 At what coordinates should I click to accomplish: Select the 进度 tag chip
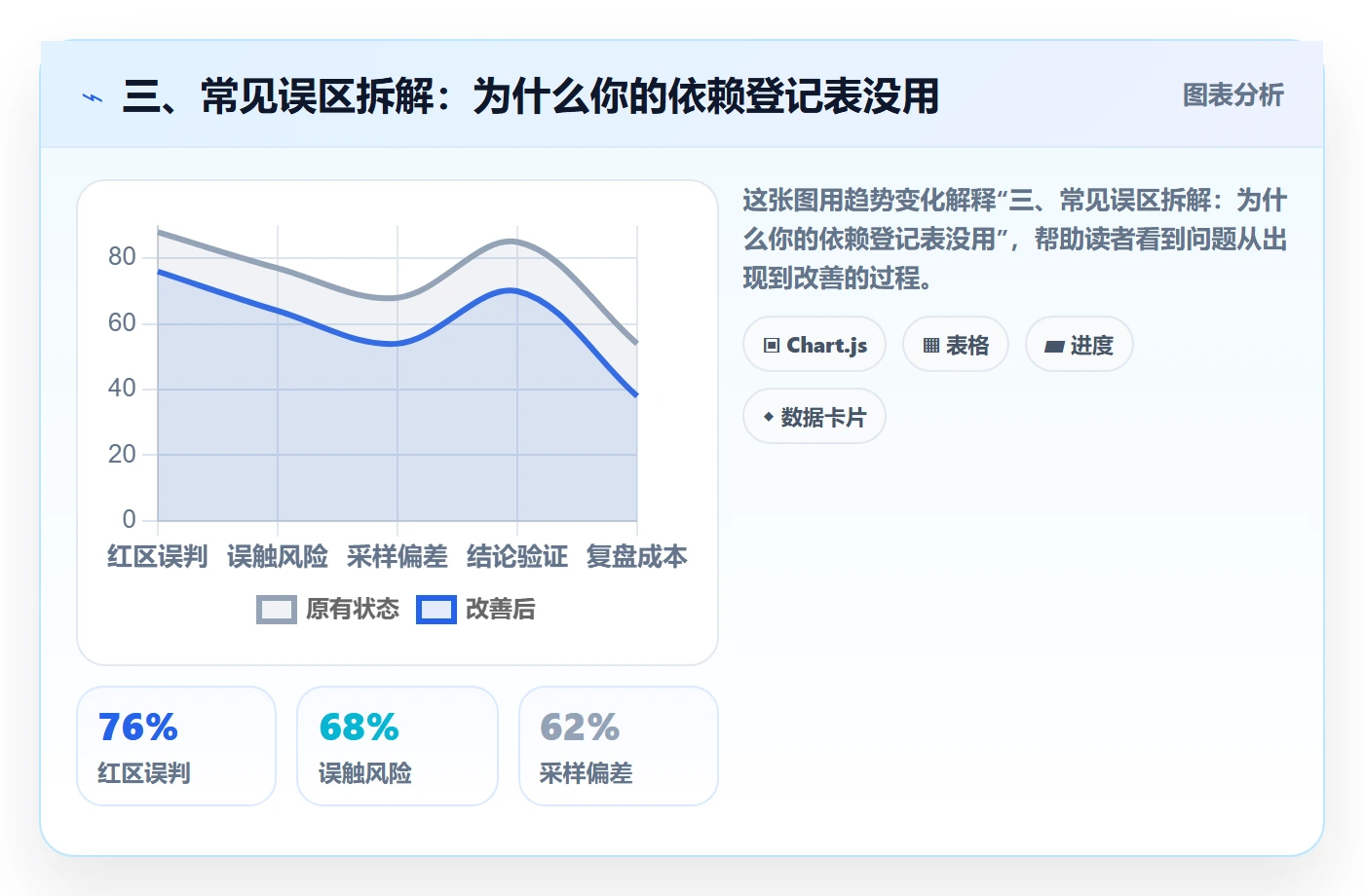click(x=1080, y=345)
